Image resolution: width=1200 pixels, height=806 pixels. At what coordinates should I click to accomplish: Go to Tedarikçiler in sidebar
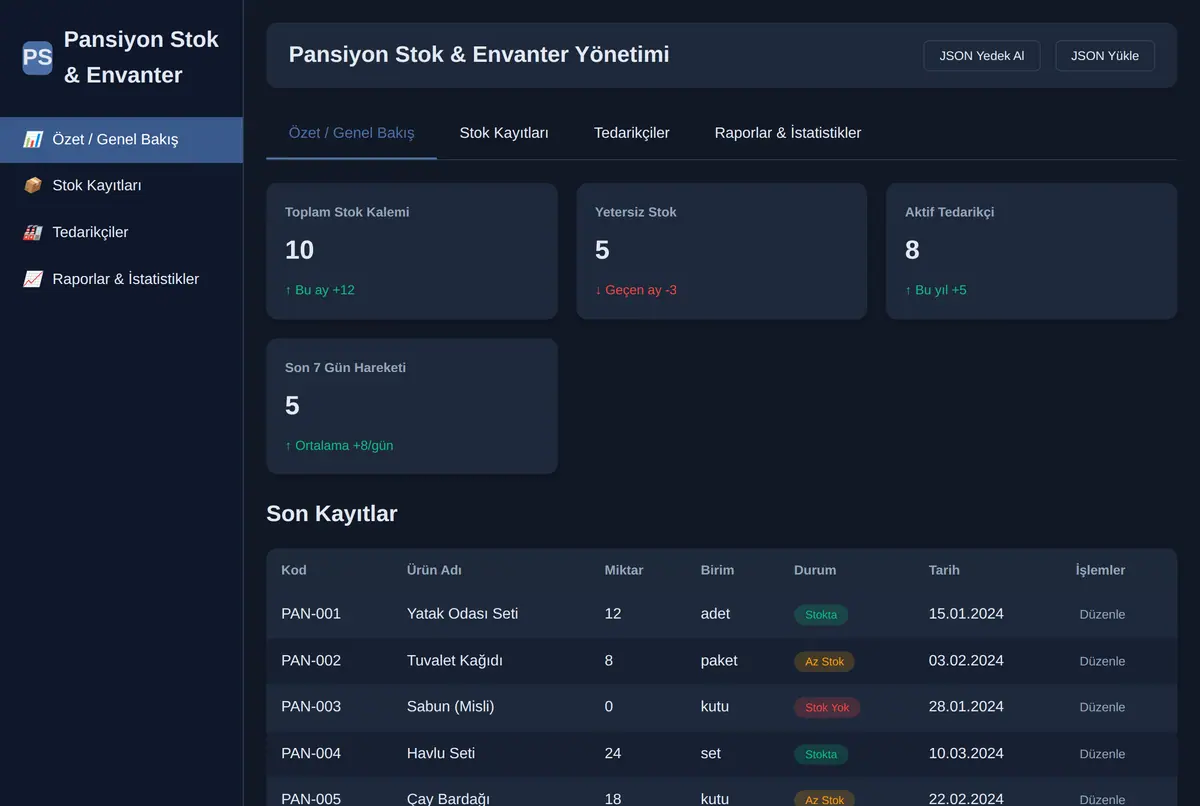point(121,233)
